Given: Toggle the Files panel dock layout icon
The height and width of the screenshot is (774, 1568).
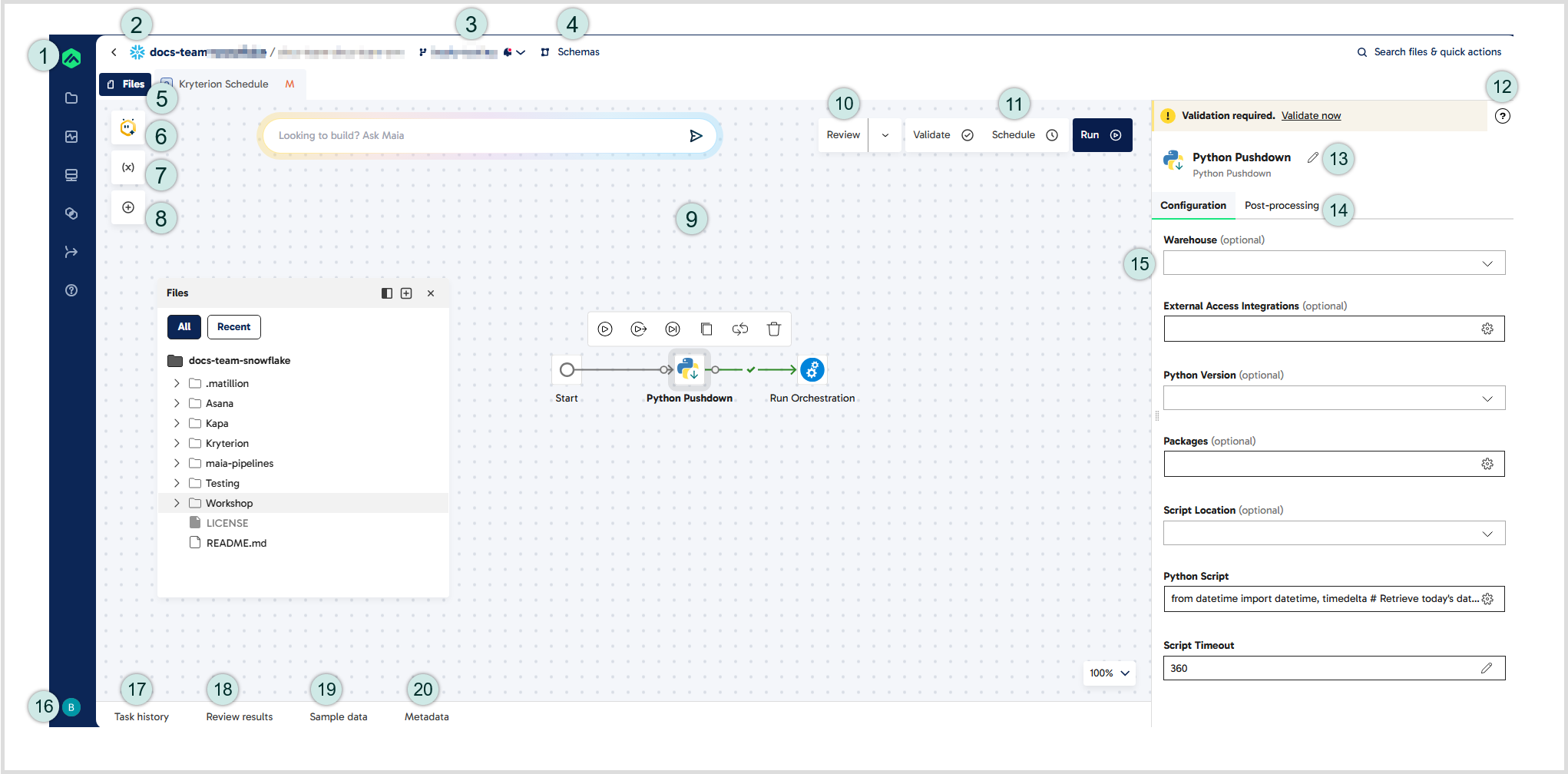Looking at the screenshot, I should (387, 293).
